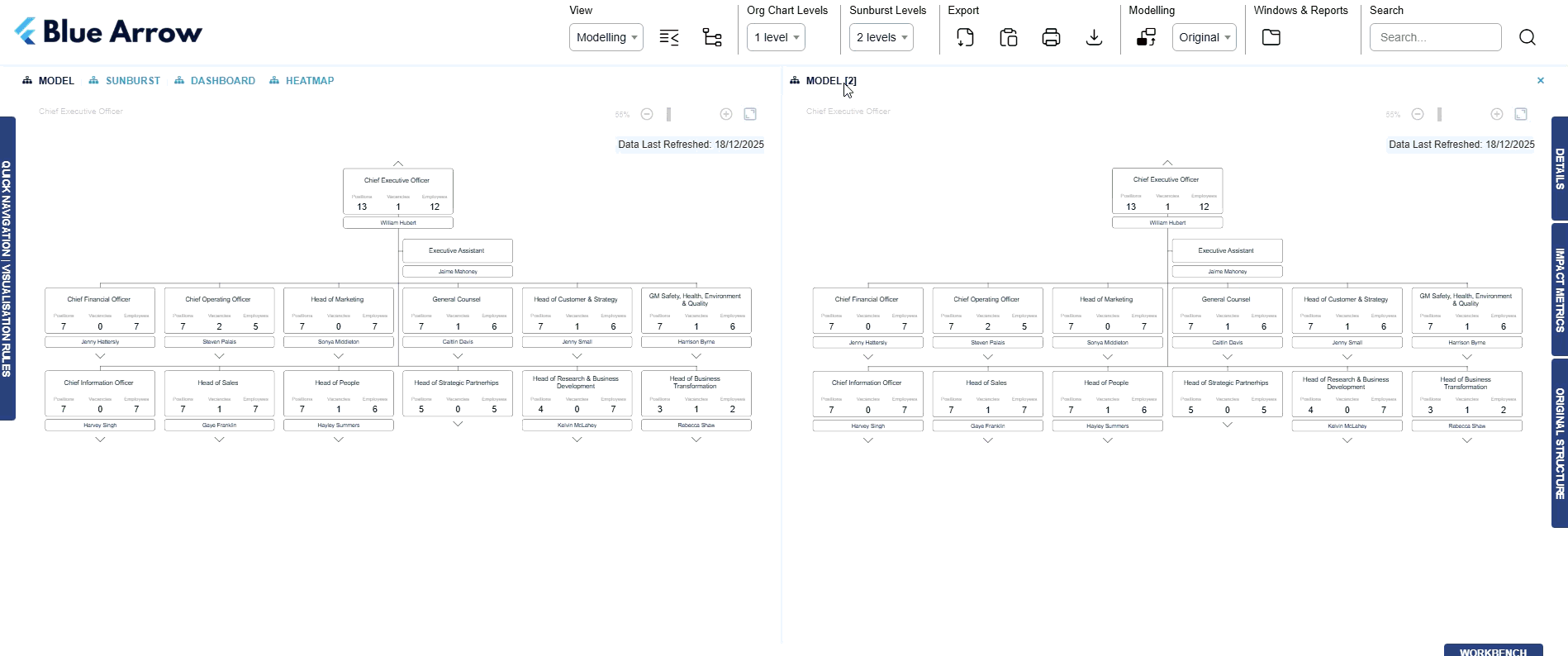Viewport: 1568px width, 656px height.
Task: Click Data Last Refreshed label in left model
Action: (691, 145)
